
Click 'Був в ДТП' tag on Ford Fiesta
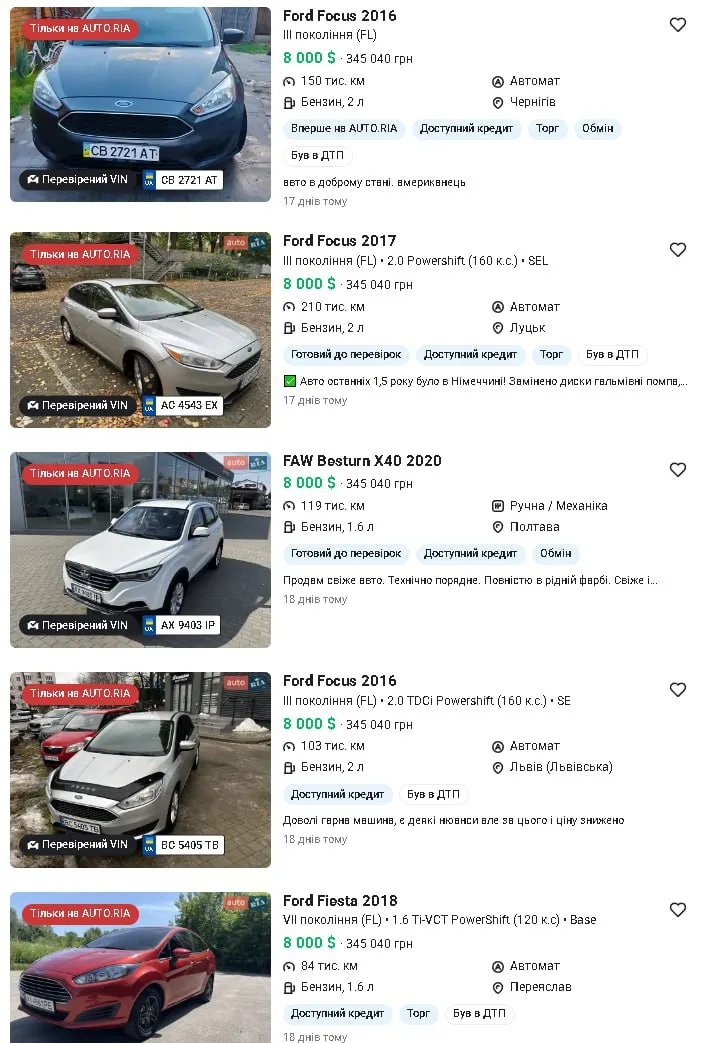click(x=479, y=1013)
